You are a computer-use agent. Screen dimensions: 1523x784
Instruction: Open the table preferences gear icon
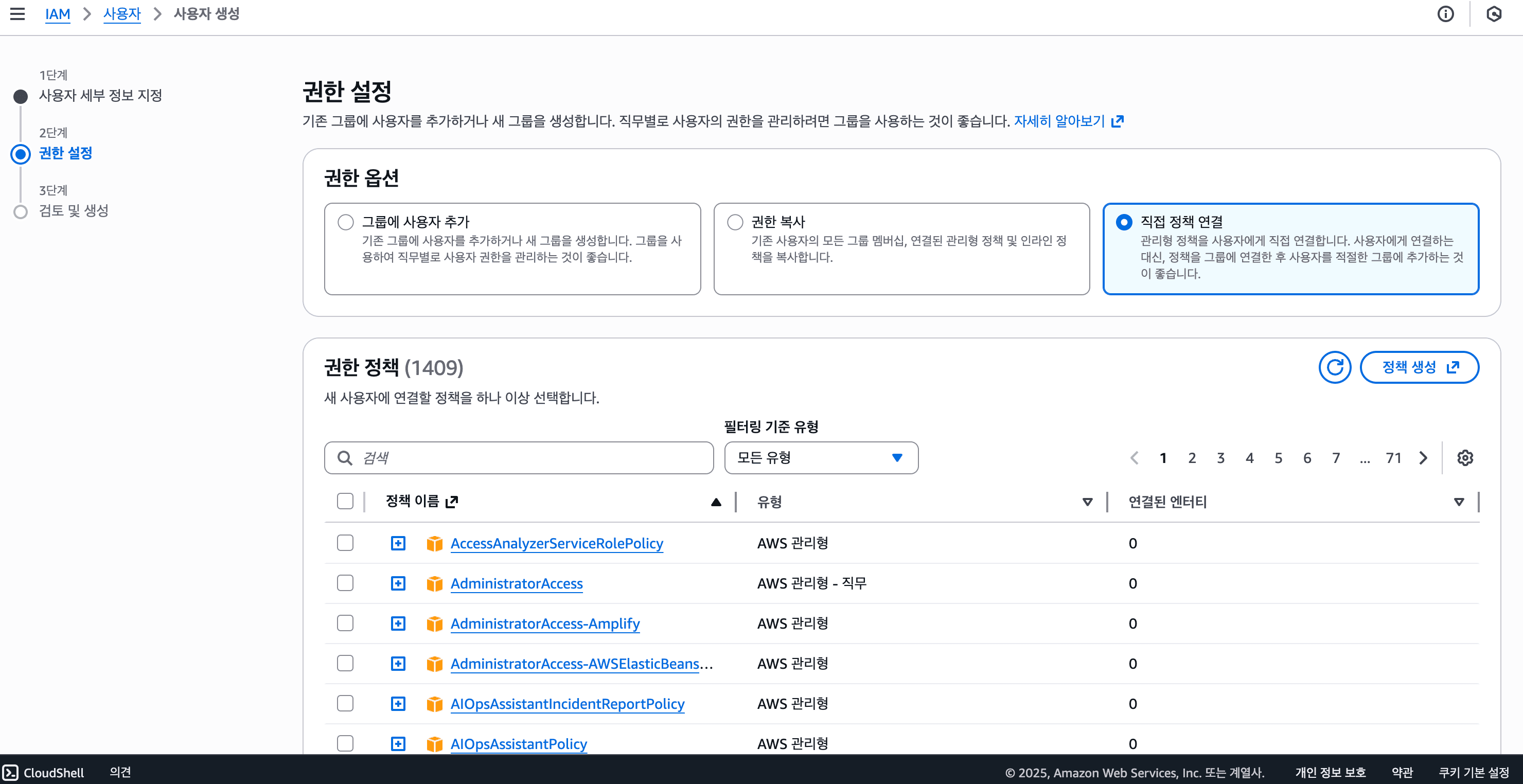coord(1465,457)
